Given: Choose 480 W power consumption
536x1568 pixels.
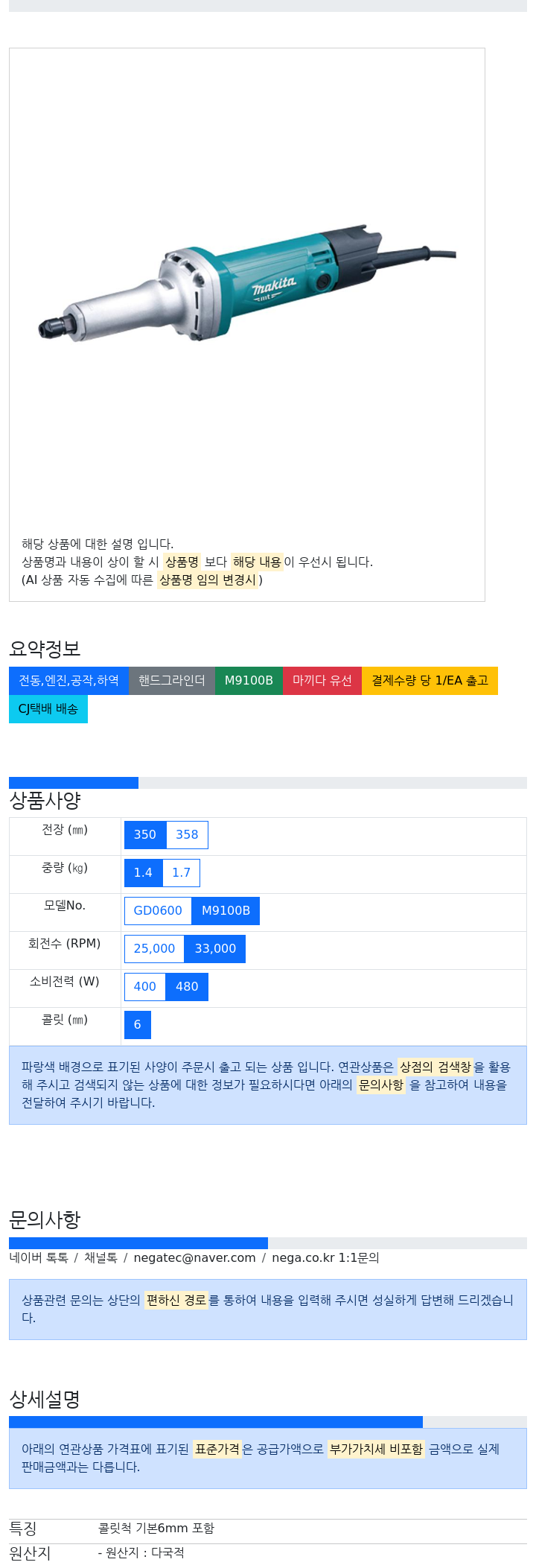Looking at the screenshot, I should pos(187,987).
